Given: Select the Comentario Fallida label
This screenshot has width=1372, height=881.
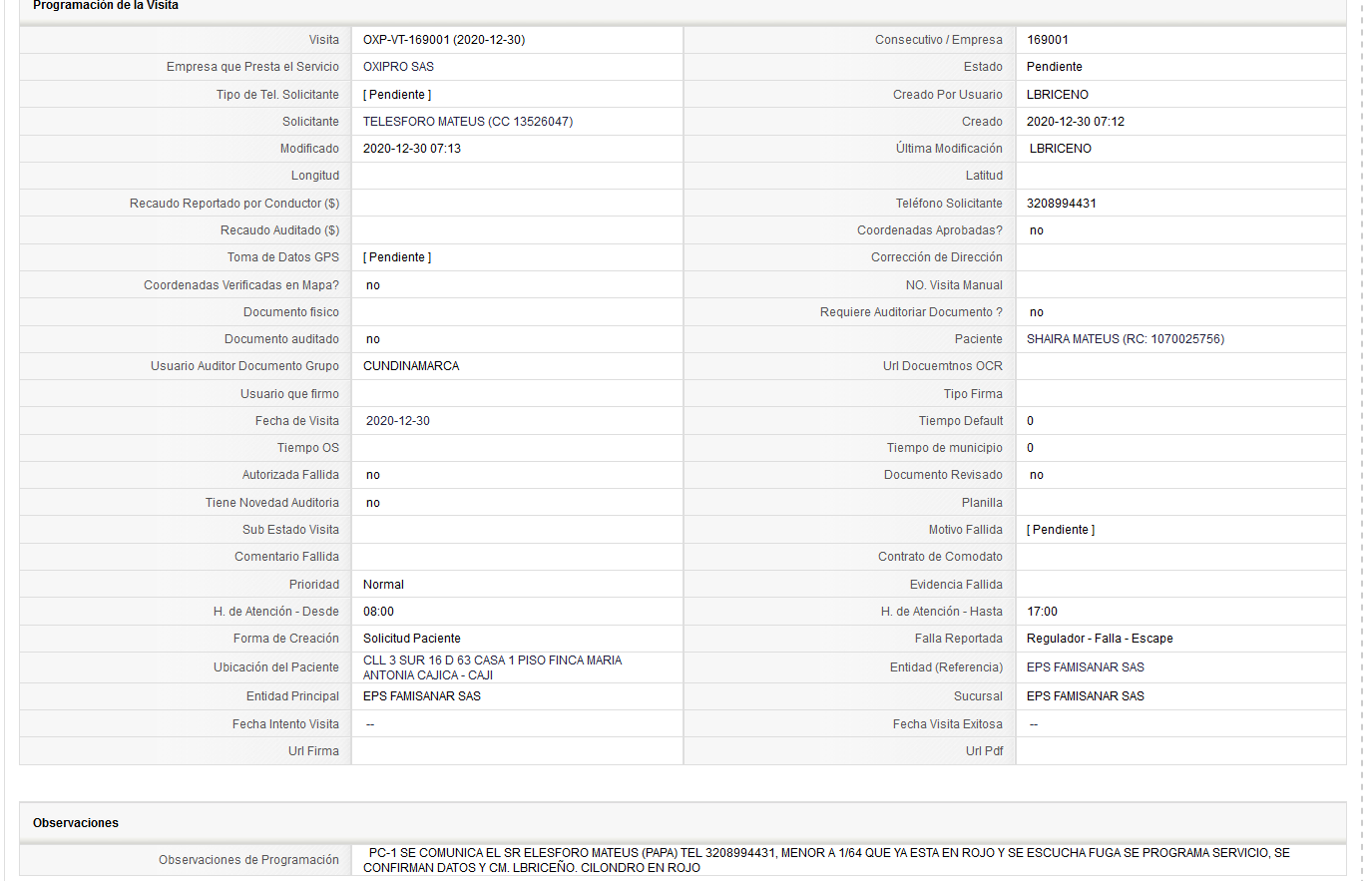Looking at the screenshot, I should [x=286, y=557].
